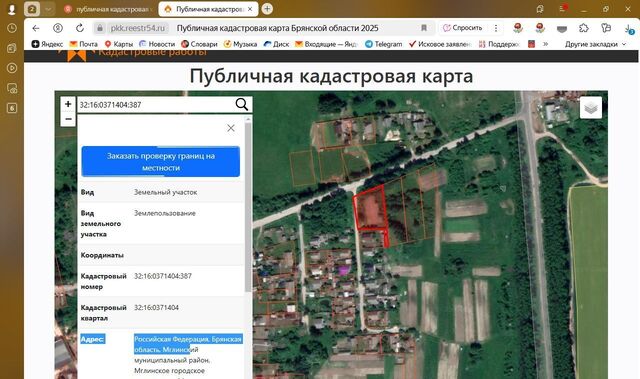Open the tabs panel icon in sidebar
Screen dimensions: 640x379
tap(12, 48)
